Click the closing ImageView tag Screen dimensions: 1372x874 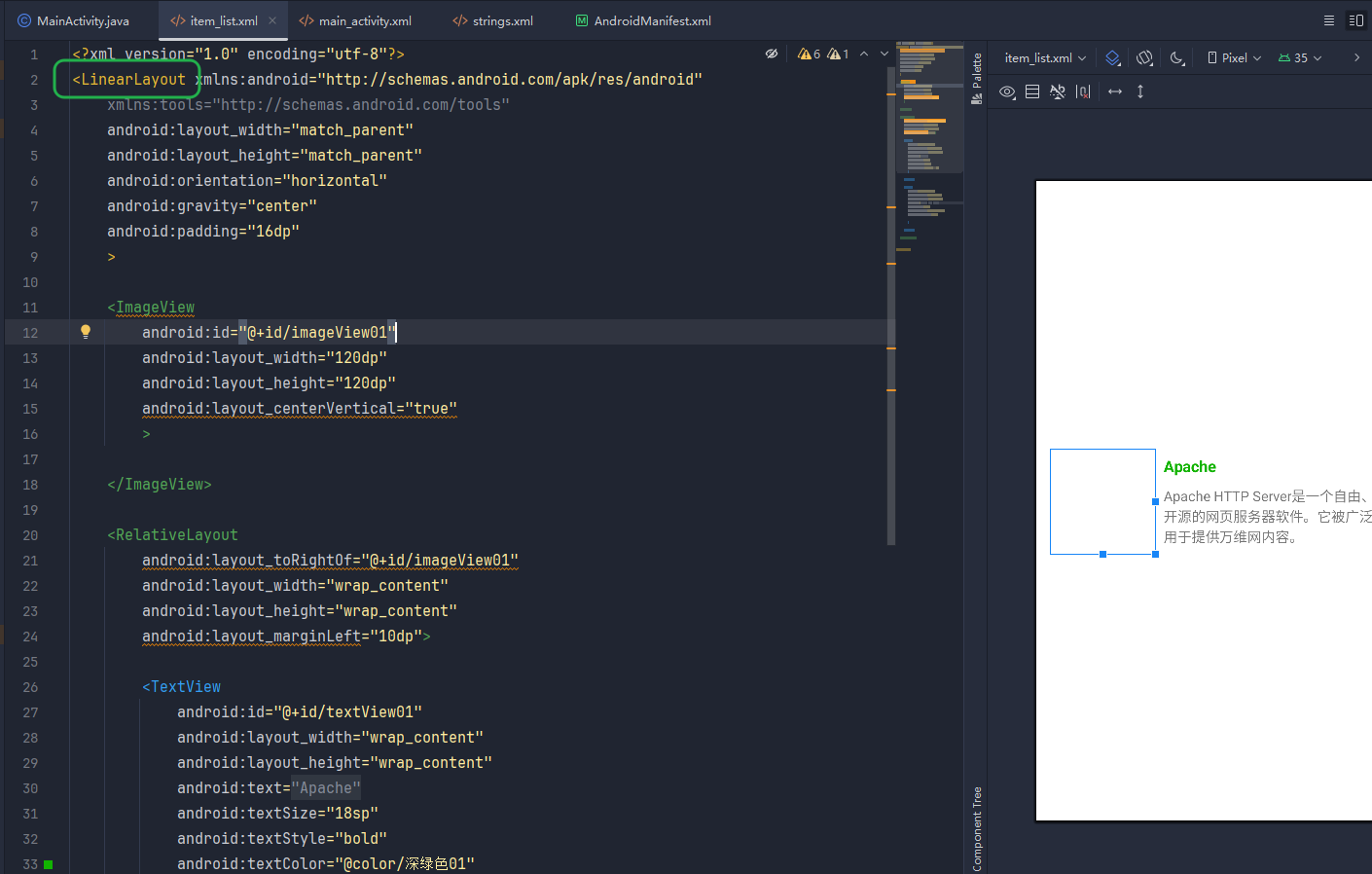(x=160, y=485)
